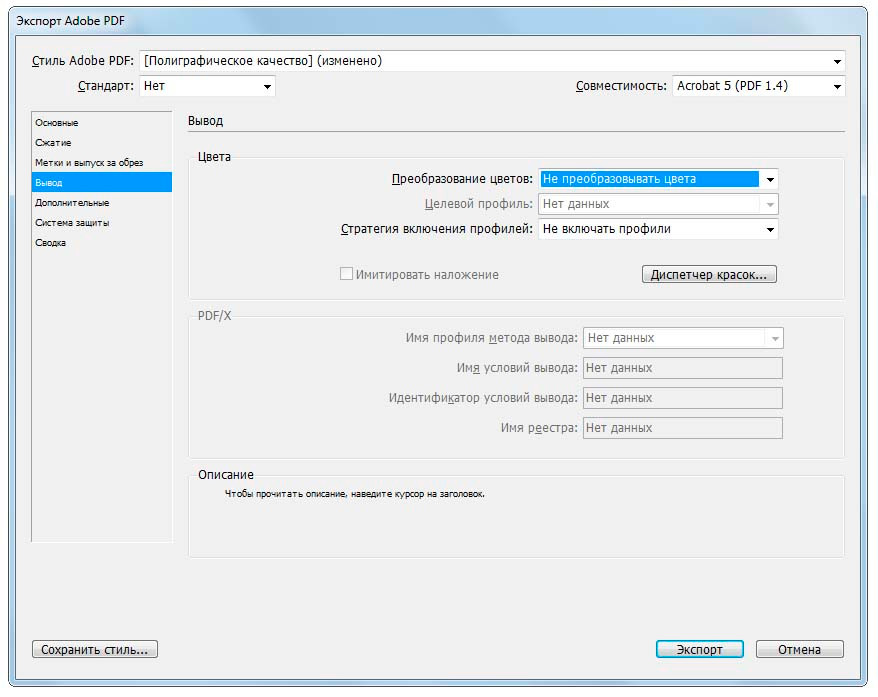
Task: Click the Цвета group label
Action: (x=214, y=157)
